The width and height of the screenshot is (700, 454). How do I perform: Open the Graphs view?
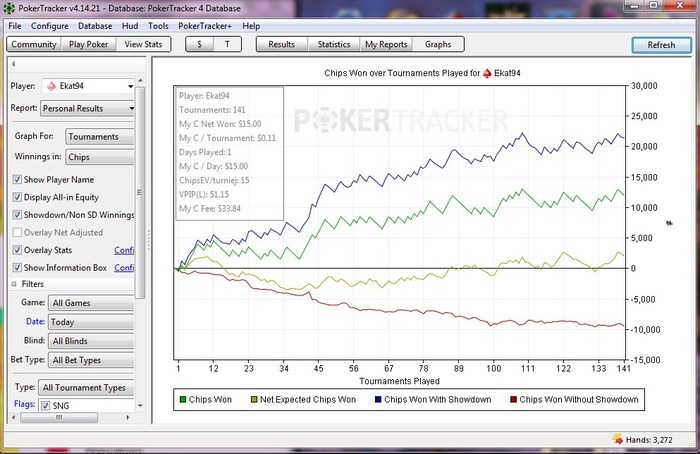tap(438, 44)
